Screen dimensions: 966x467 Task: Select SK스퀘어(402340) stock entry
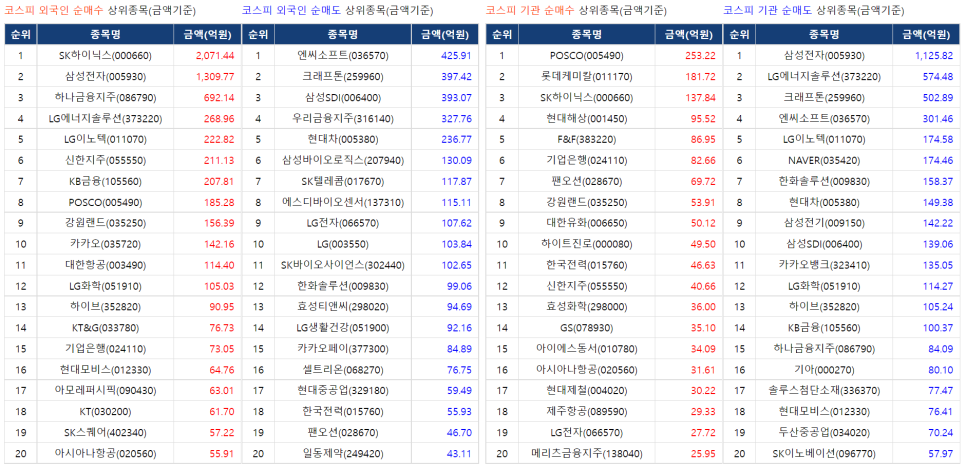105,432
